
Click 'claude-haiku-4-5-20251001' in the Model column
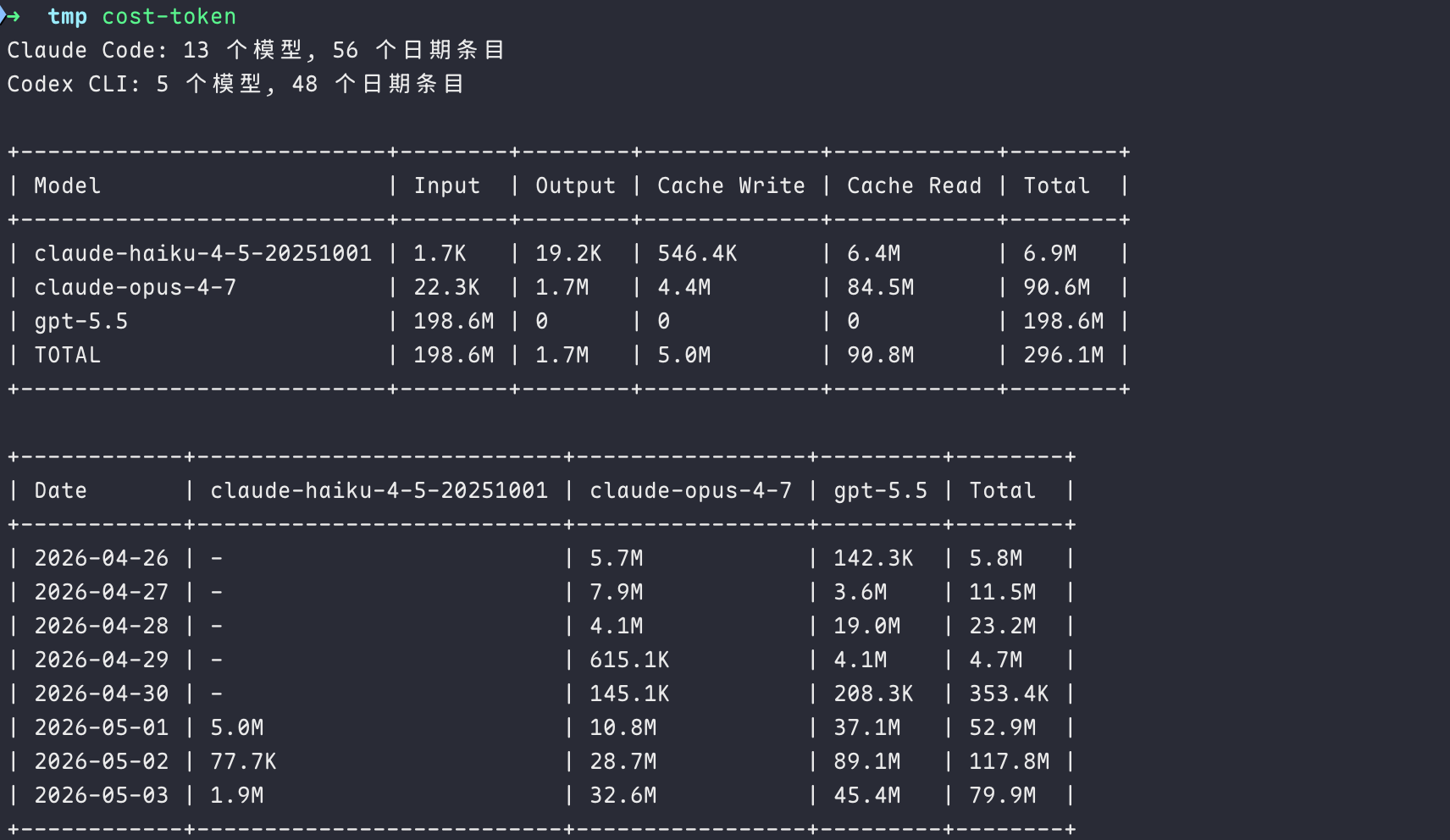point(203,253)
